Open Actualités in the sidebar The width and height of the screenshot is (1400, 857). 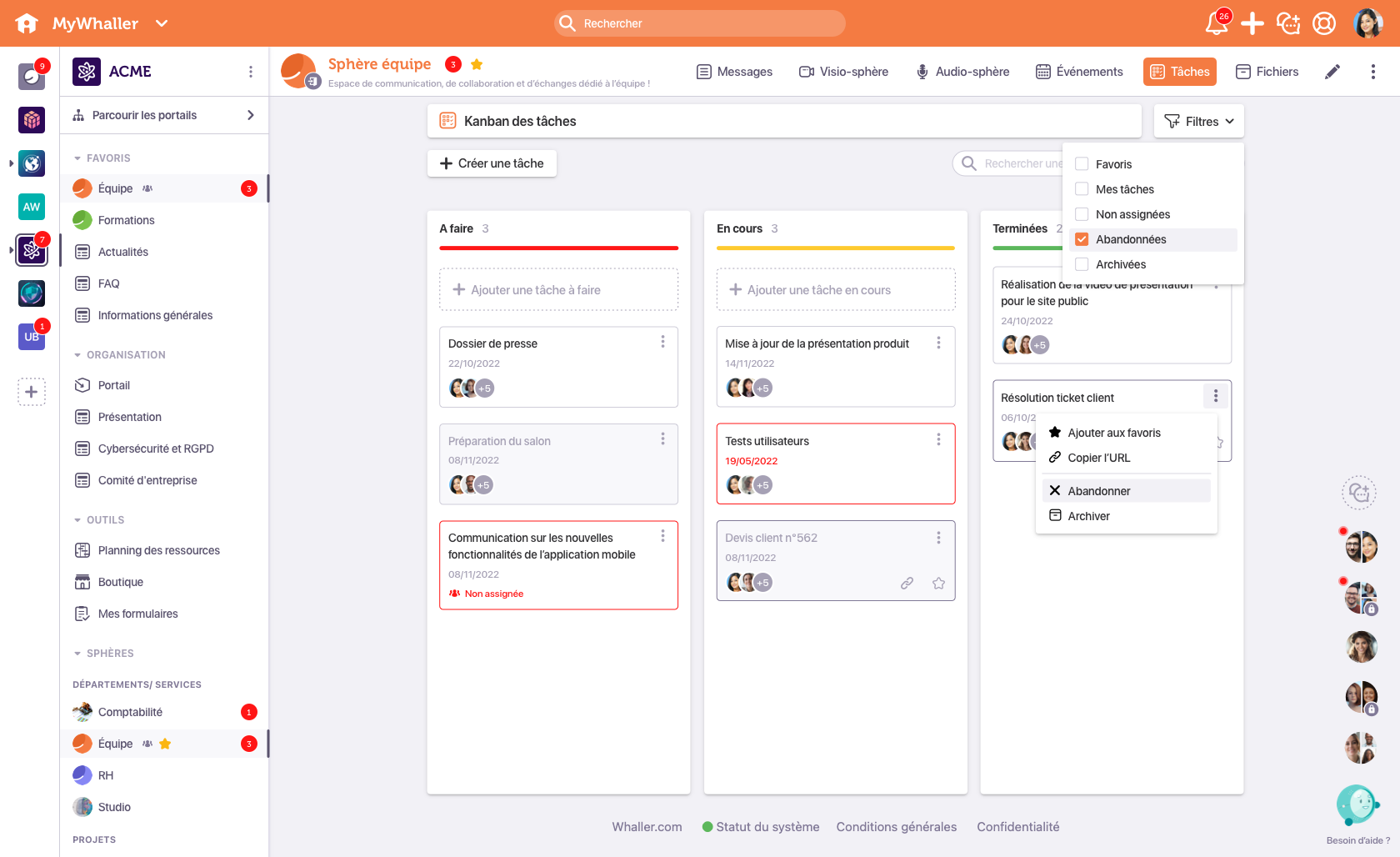(x=123, y=252)
